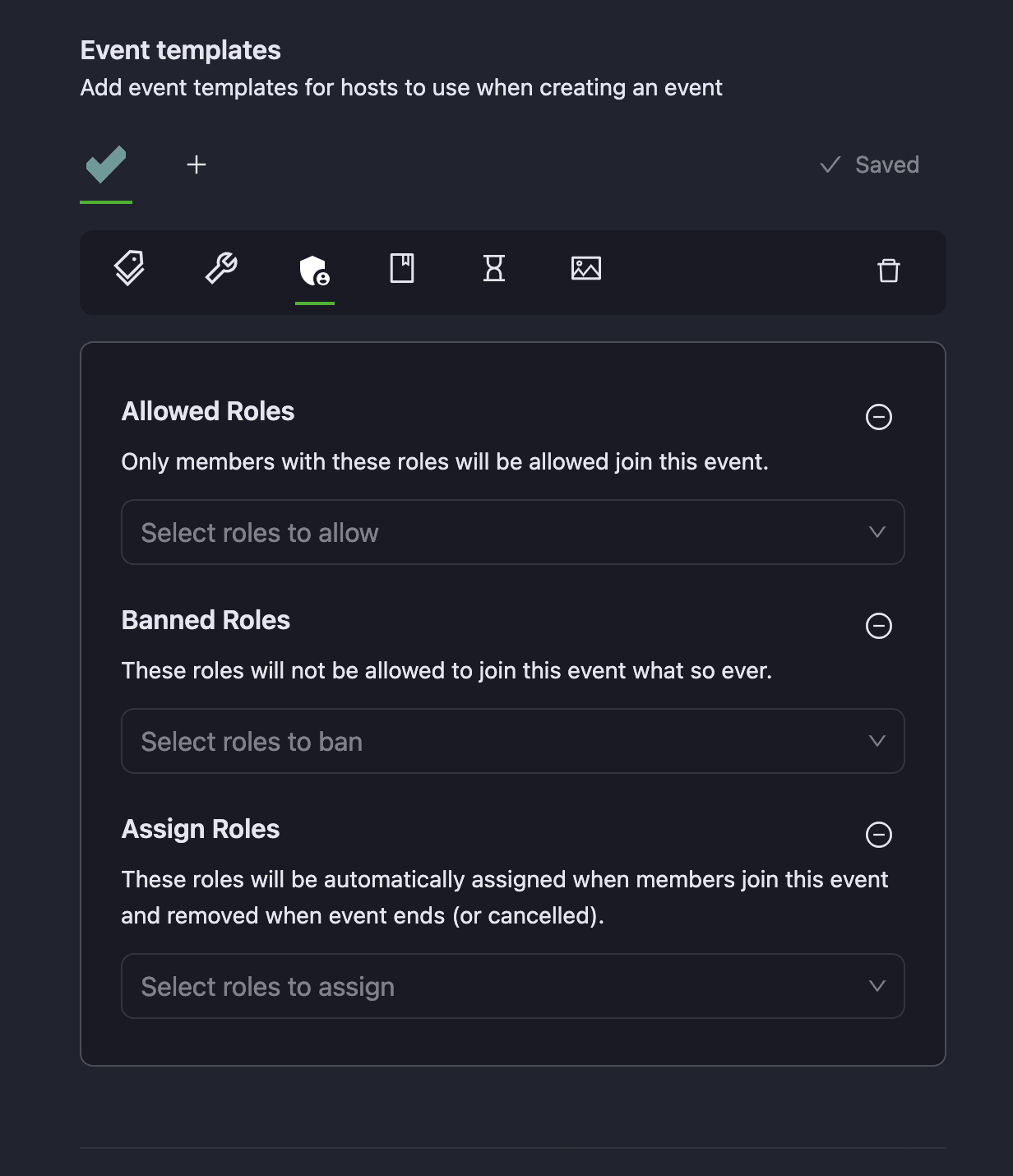Click the Saved status indicator
1013x1176 pixels.
tap(870, 165)
